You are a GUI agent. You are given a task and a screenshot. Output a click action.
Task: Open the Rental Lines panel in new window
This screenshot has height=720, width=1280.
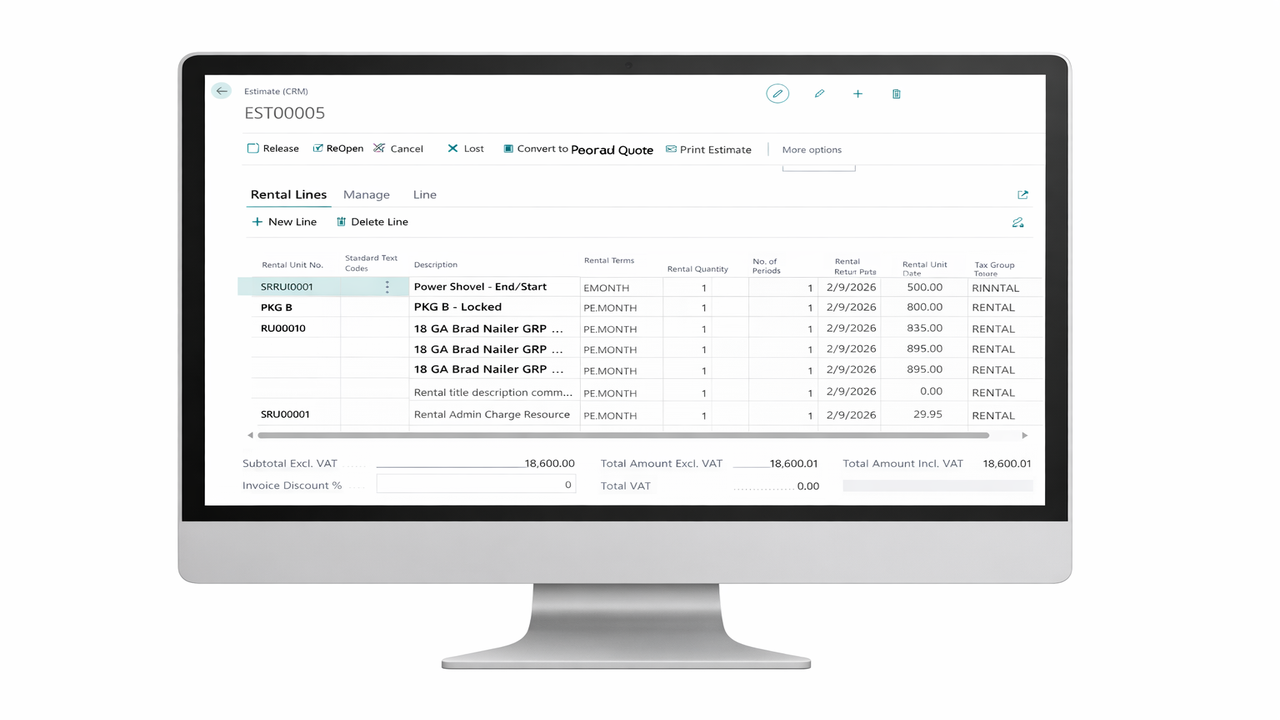[x=1022, y=194]
